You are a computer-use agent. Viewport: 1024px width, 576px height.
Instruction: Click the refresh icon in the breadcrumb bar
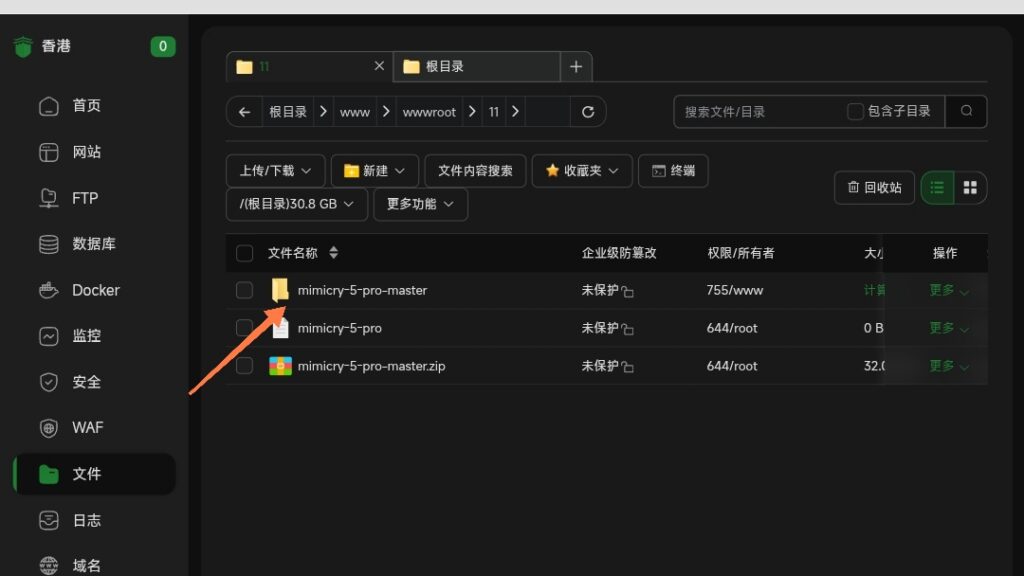[x=588, y=111]
